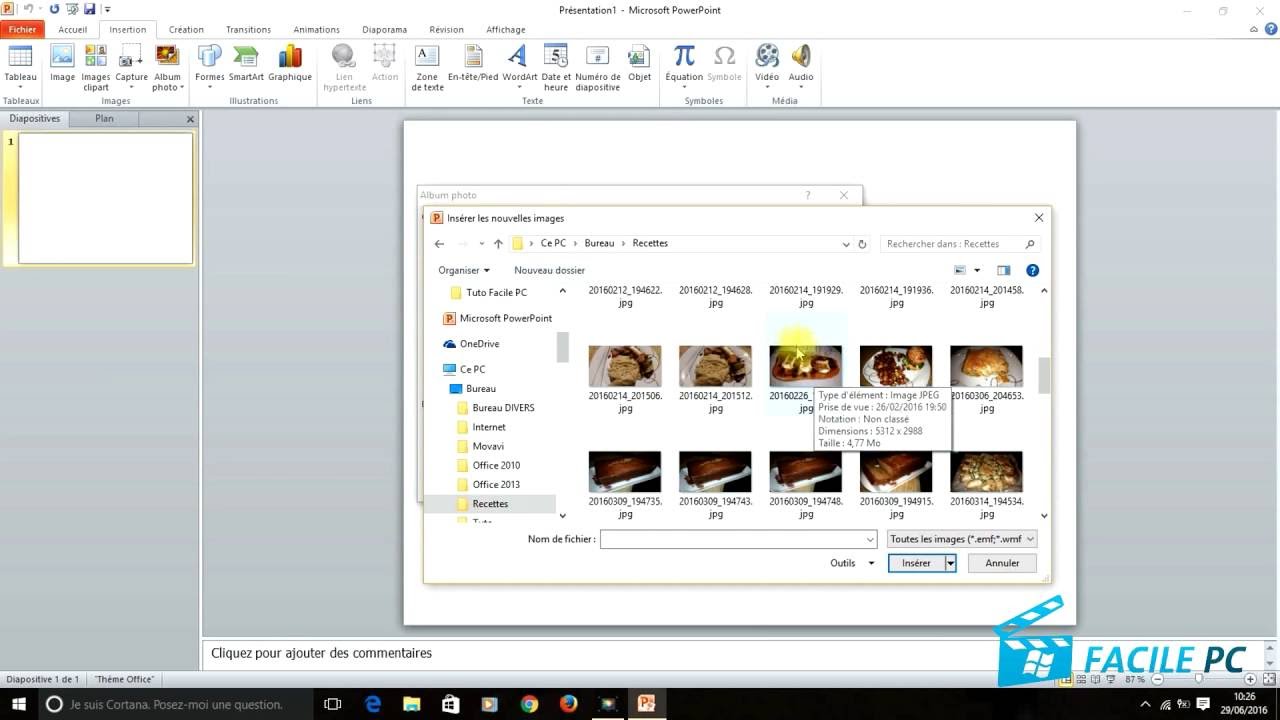Image resolution: width=1280 pixels, height=720 pixels.
Task: Refresh the Recettes folder view
Action: click(862, 244)
